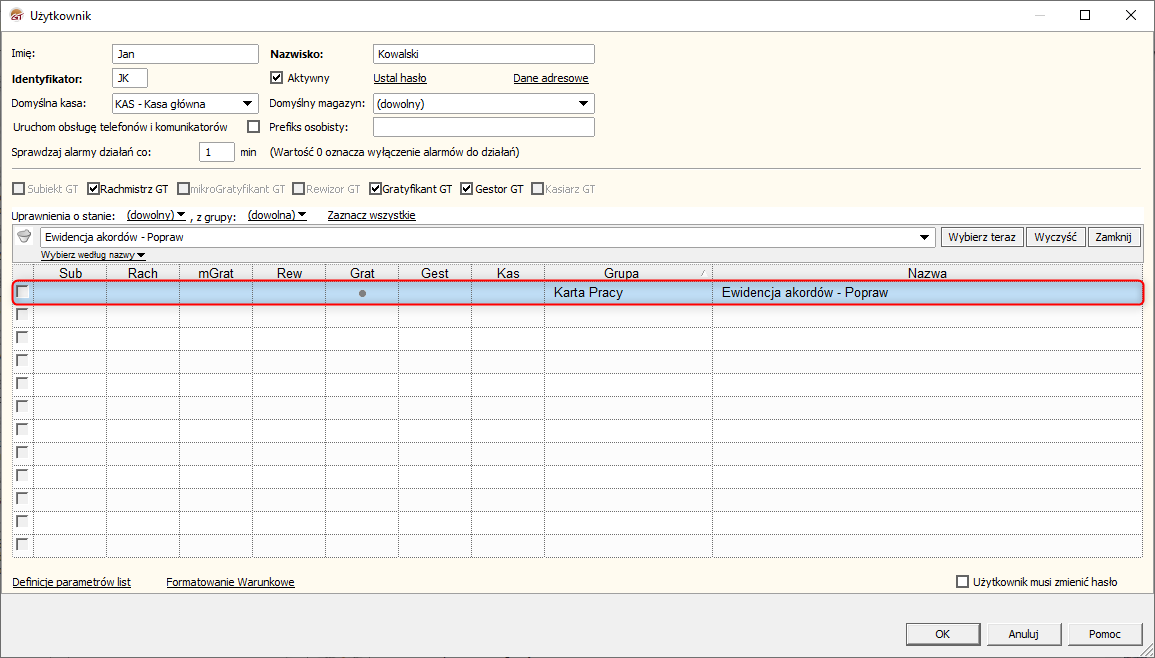Toggle the Aktywny checkbox
Screen dimensions: 1155x658
click(277, 77)
